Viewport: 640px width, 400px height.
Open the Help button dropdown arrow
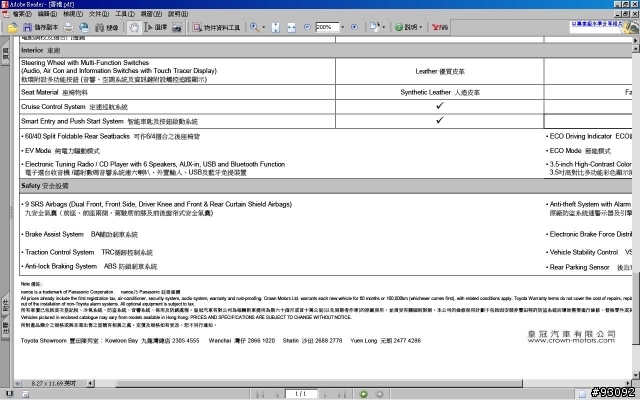coord(420,27)
